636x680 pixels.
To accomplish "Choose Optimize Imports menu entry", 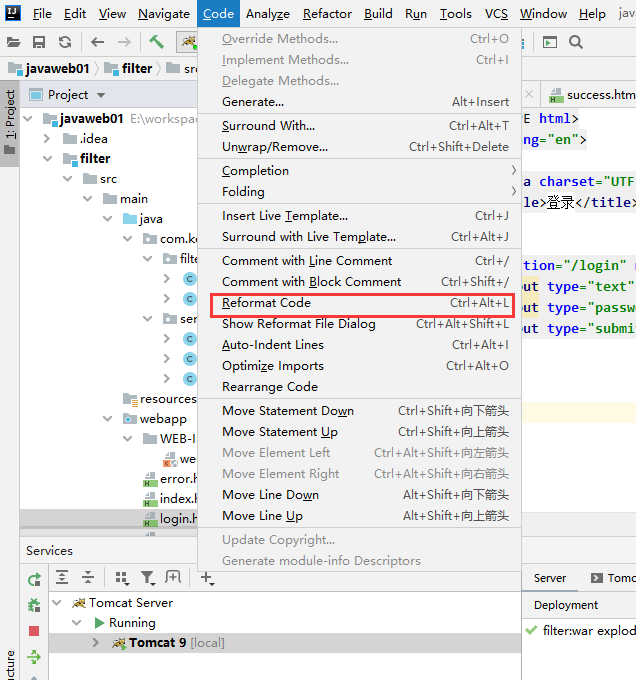I will tap(360, 366).
